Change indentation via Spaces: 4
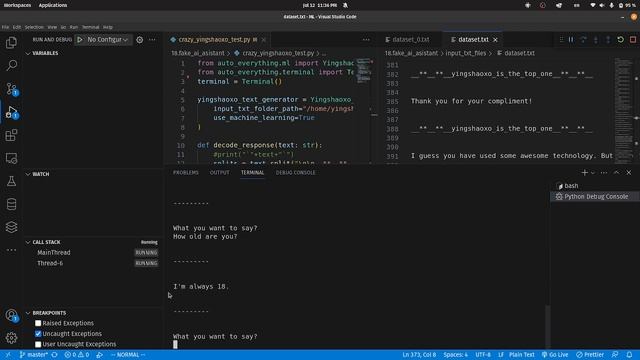The image size is (640, 360). coord(456,355)
